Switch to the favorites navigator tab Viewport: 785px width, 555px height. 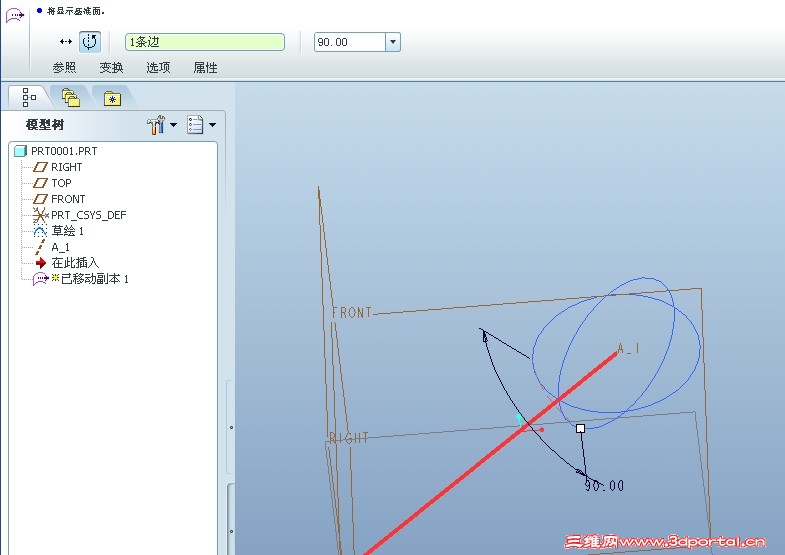pyautogui.click(x=113, y=98)
